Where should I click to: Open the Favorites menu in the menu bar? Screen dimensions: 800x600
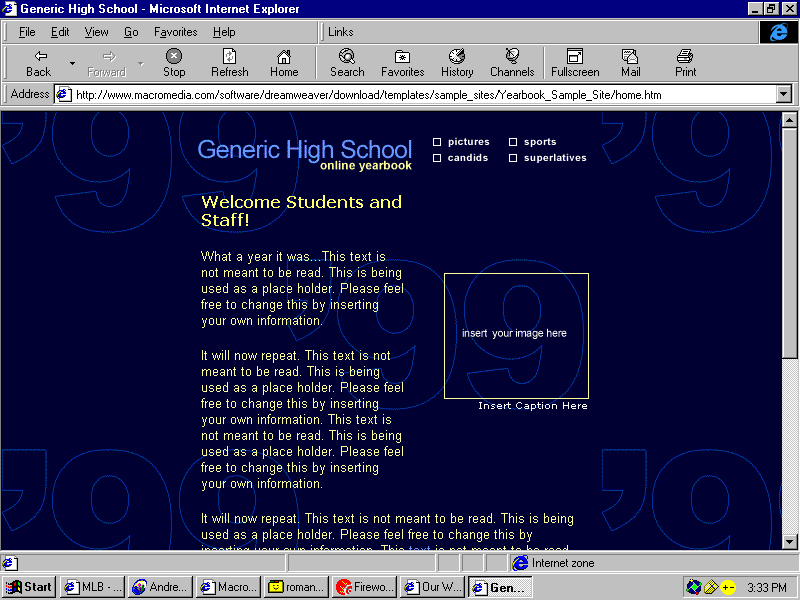(x=176, y=32)
